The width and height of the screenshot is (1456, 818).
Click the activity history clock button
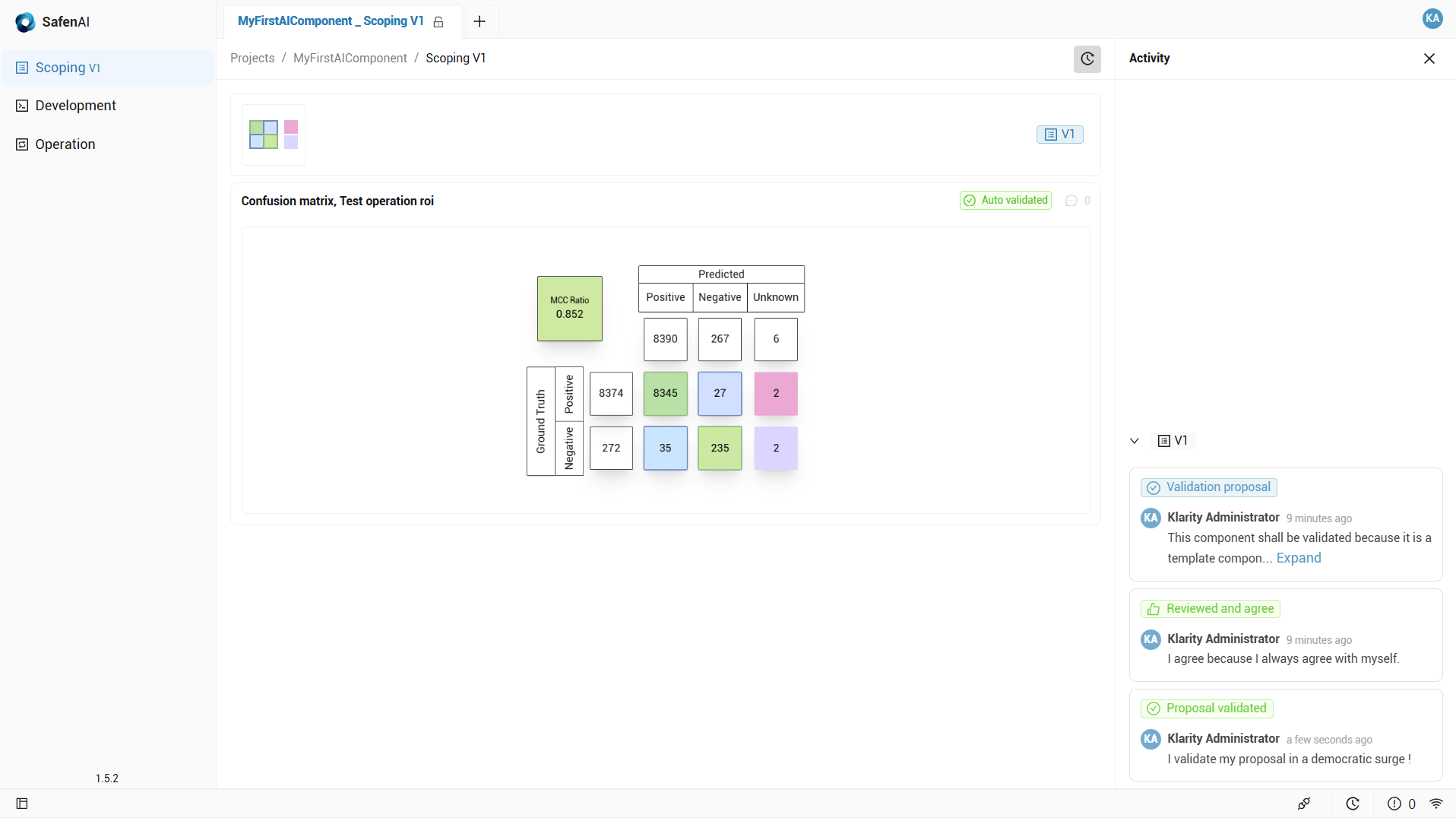point(1087,59)
